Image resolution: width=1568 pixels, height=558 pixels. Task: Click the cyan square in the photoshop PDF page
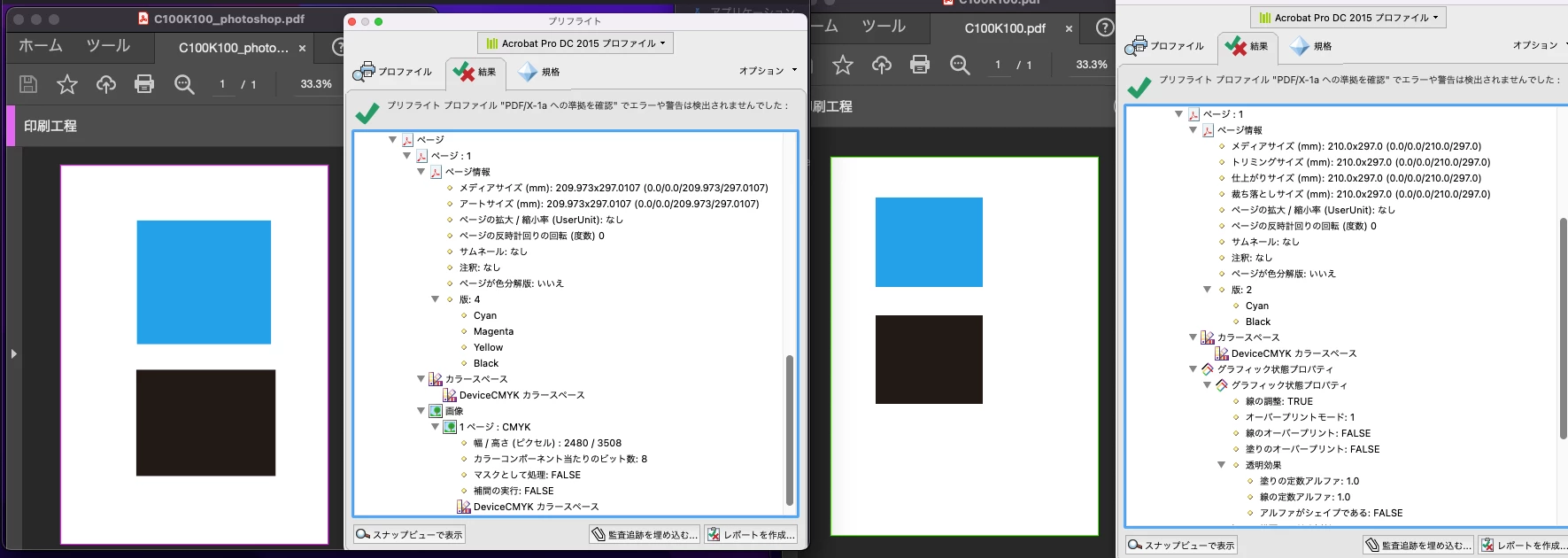[204, 282]
